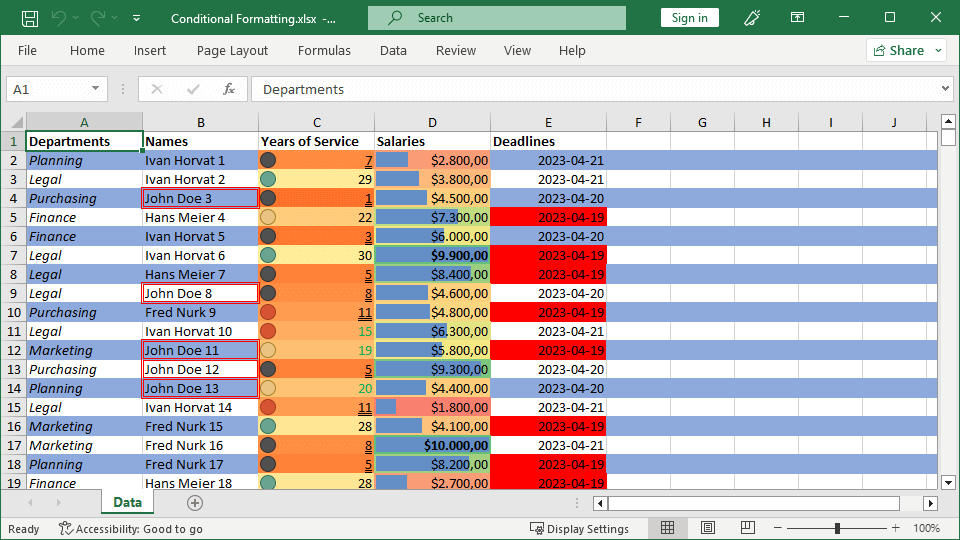Open the Coming Soon pen icon
Image resolution: width=960 pixels, height=540 pixels.
753,18
